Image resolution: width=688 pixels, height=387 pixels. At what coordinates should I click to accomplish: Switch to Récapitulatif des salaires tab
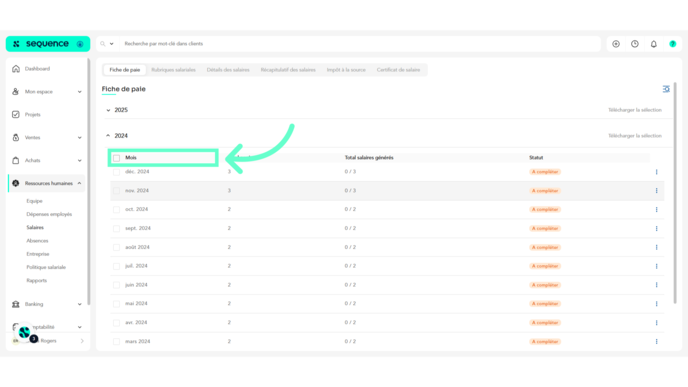pos(288,70)
